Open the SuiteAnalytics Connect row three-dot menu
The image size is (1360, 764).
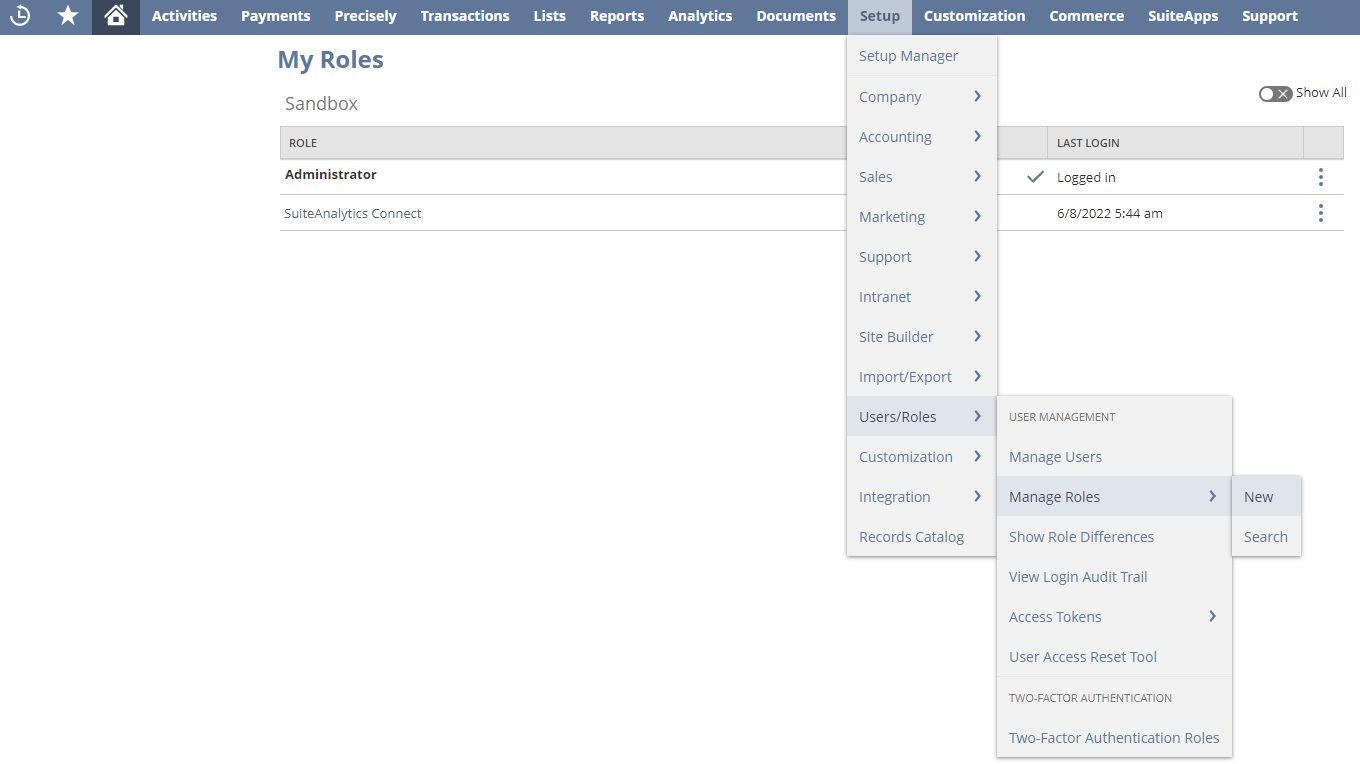(1320, 213)
